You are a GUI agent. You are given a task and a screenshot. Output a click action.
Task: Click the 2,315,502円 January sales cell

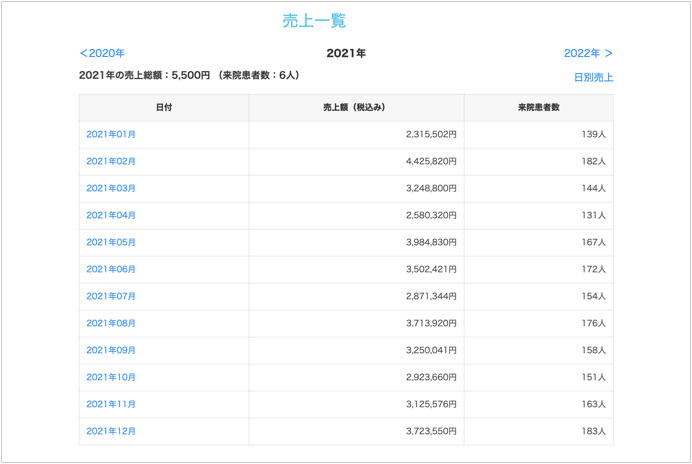click(431, 134)
